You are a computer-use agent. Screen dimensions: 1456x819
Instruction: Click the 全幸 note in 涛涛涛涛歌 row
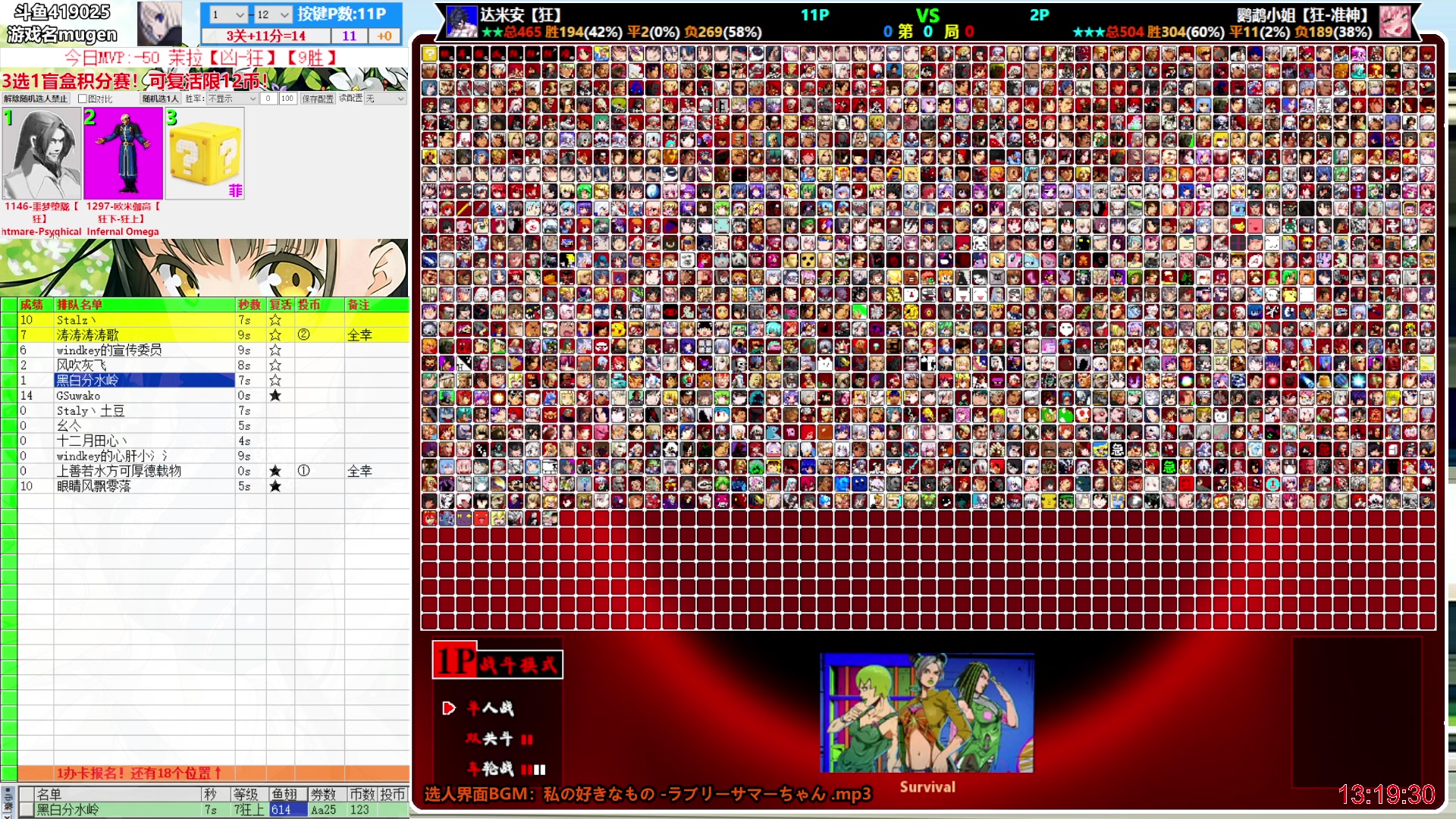359,335
